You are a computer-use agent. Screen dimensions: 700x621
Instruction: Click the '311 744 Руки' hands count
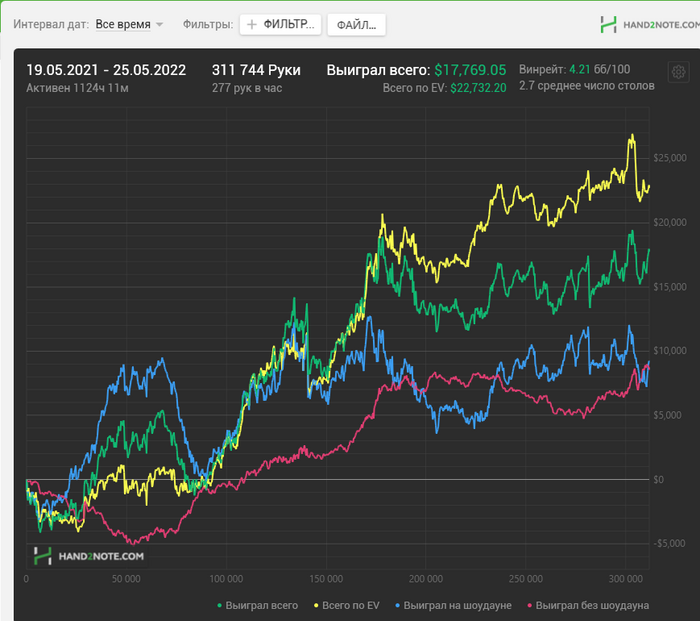click(256, 70)
